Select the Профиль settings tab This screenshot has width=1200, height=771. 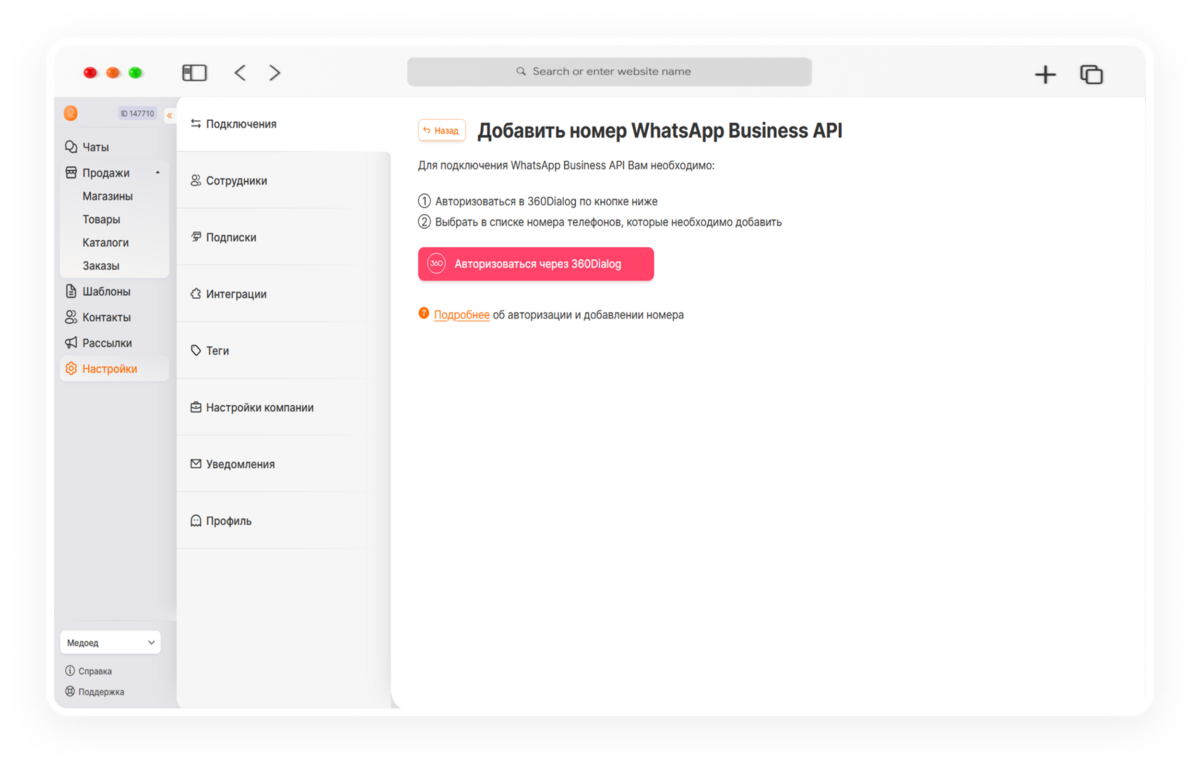coord(283,521)
